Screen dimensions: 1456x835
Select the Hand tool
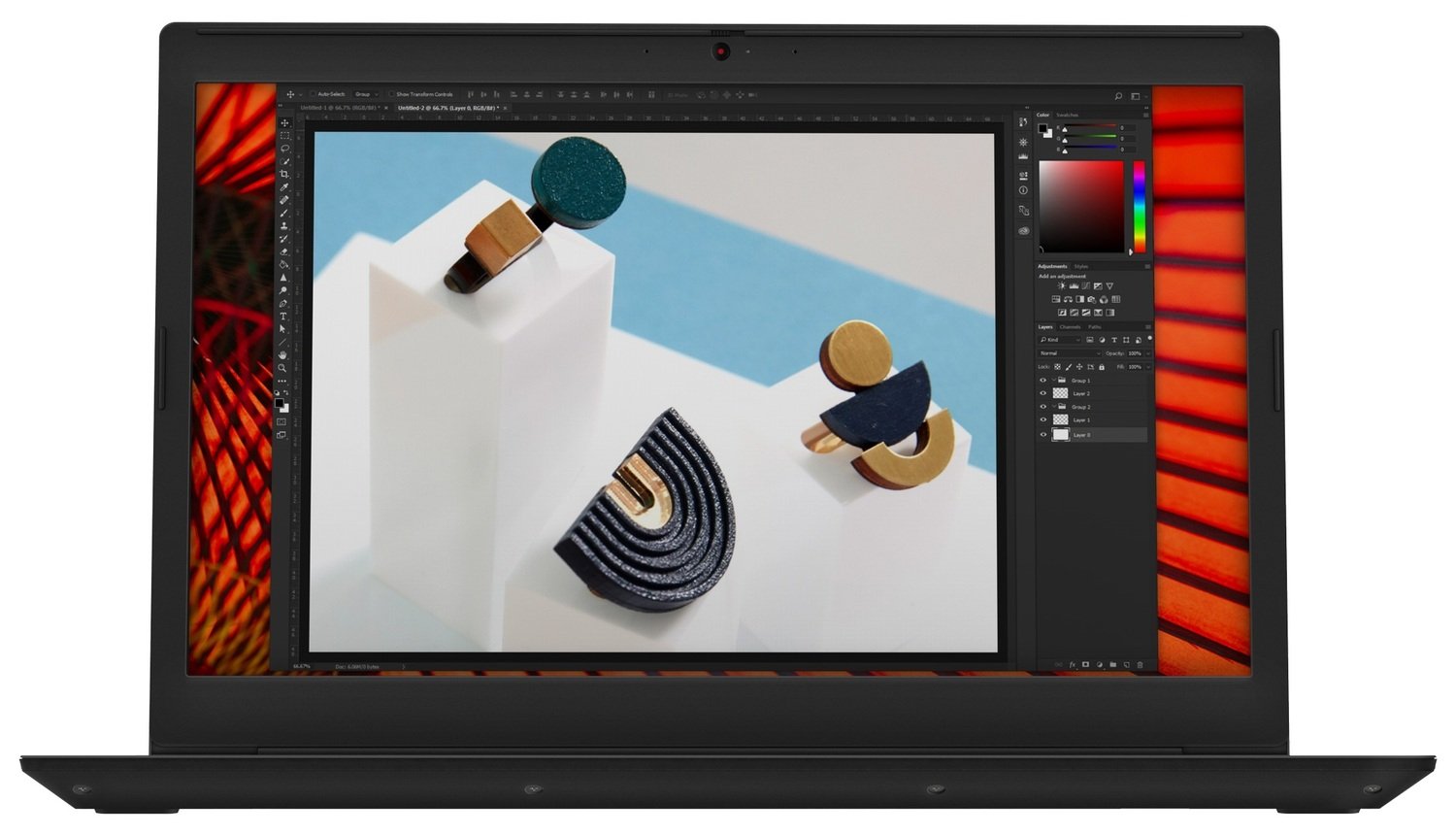[x=282, y=355]
